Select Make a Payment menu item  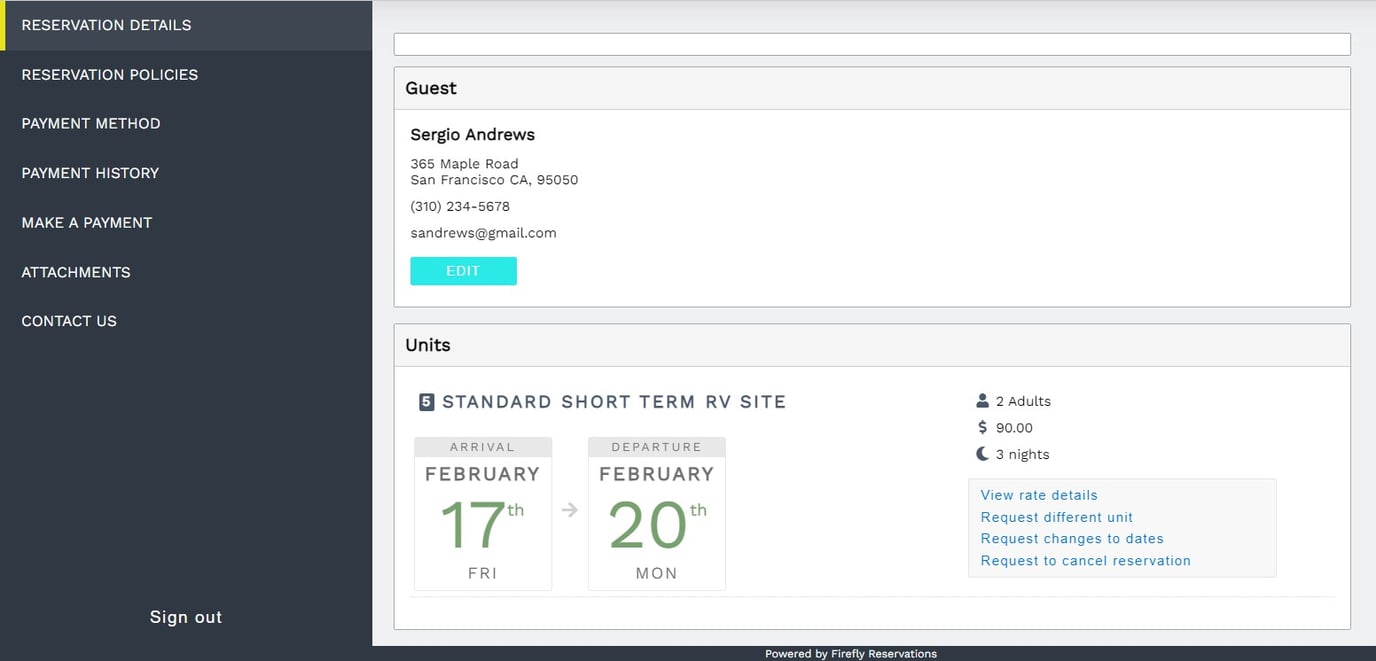click(87, 223)
